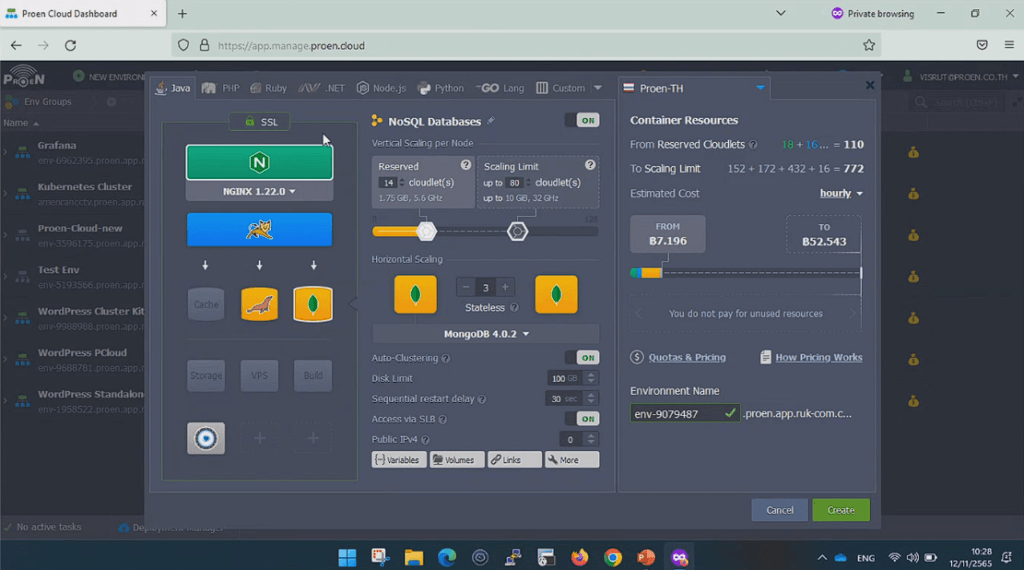Screen dimensions: 1024x570
Task: Click the Create button
Action: click(840, 510)
